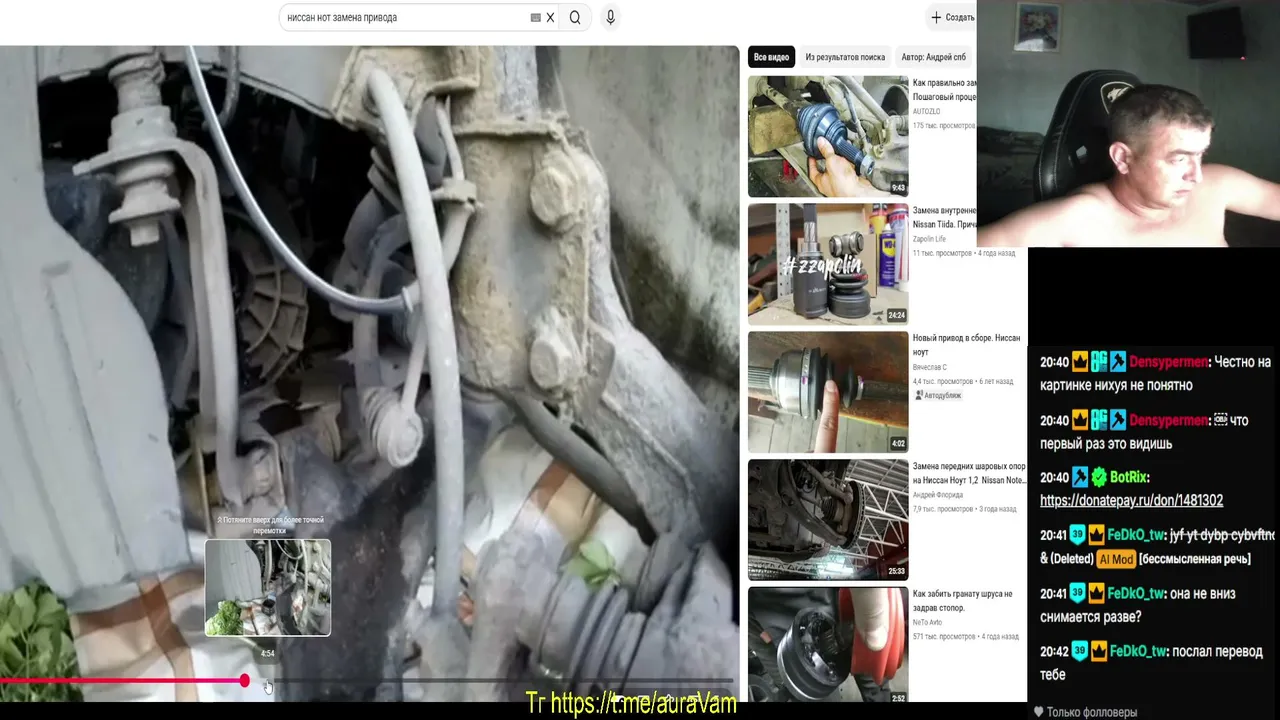Click the Создать create button
Image resolution: width=1280 pixels, height=720 pixels.
[x=952, y=17]
